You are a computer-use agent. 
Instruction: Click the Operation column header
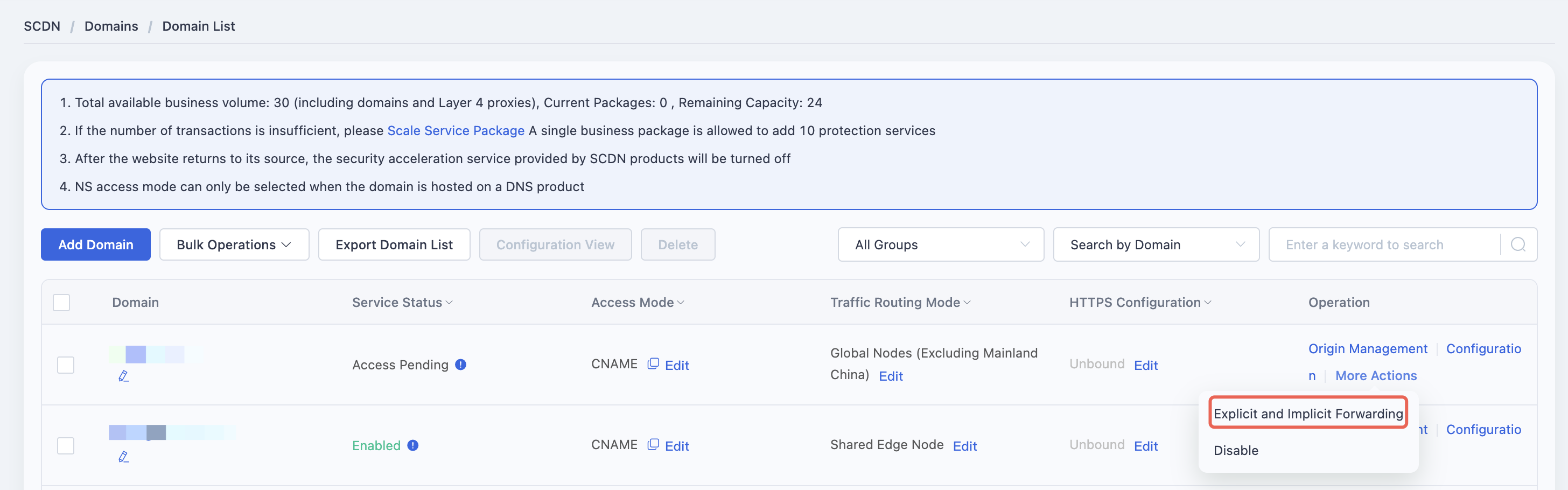[x=1339, y=303]
